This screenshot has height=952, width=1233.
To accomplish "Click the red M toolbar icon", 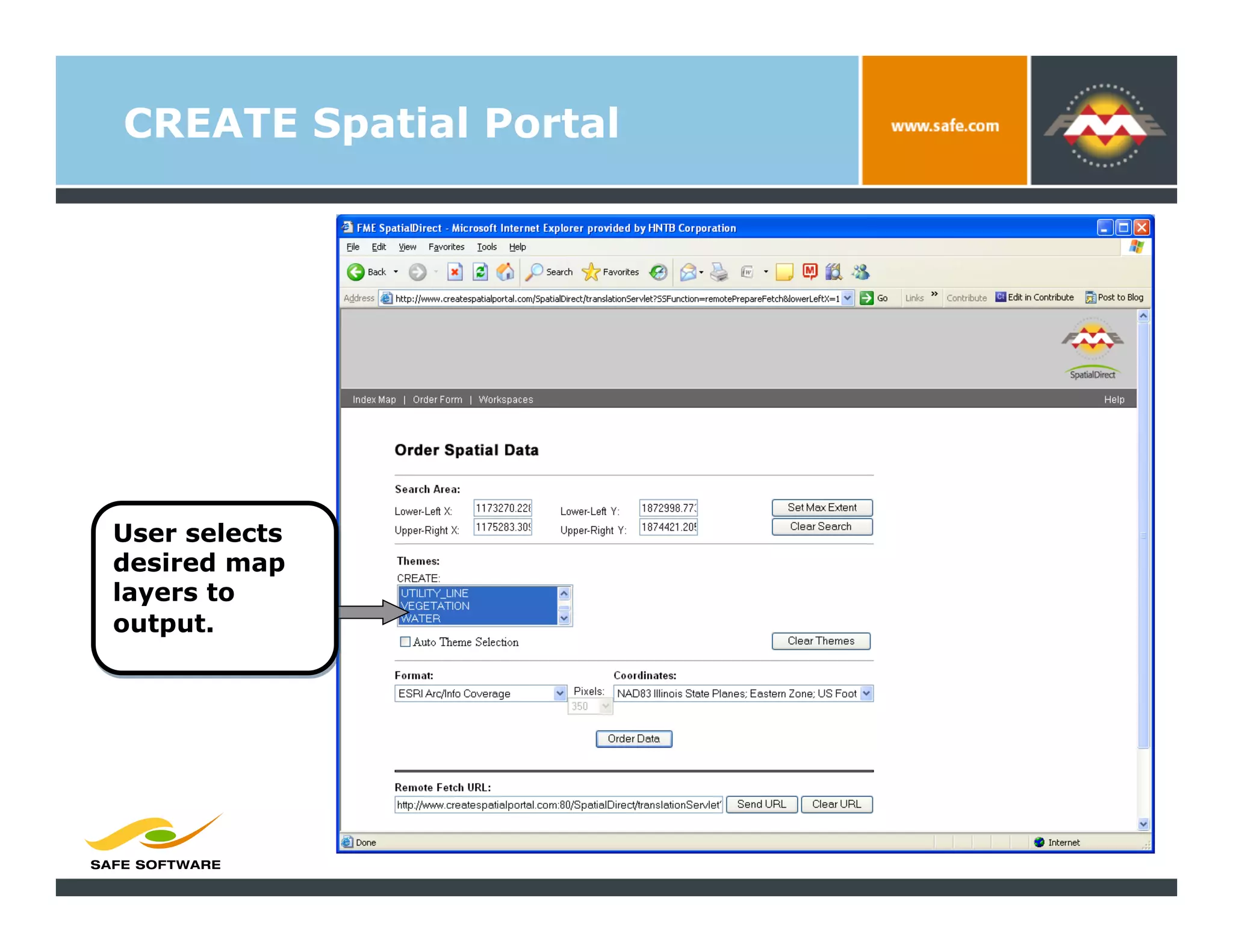I will click(x=810, y=271).
